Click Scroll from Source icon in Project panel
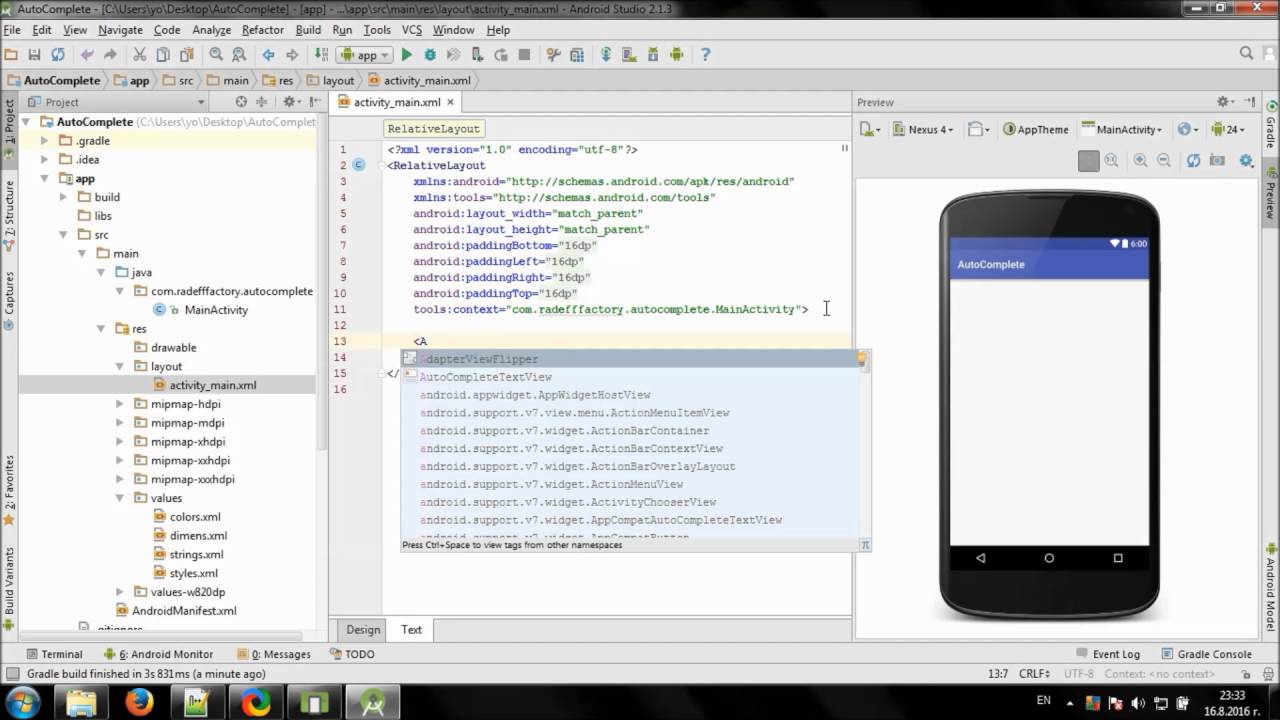 [x=241, y=102]
